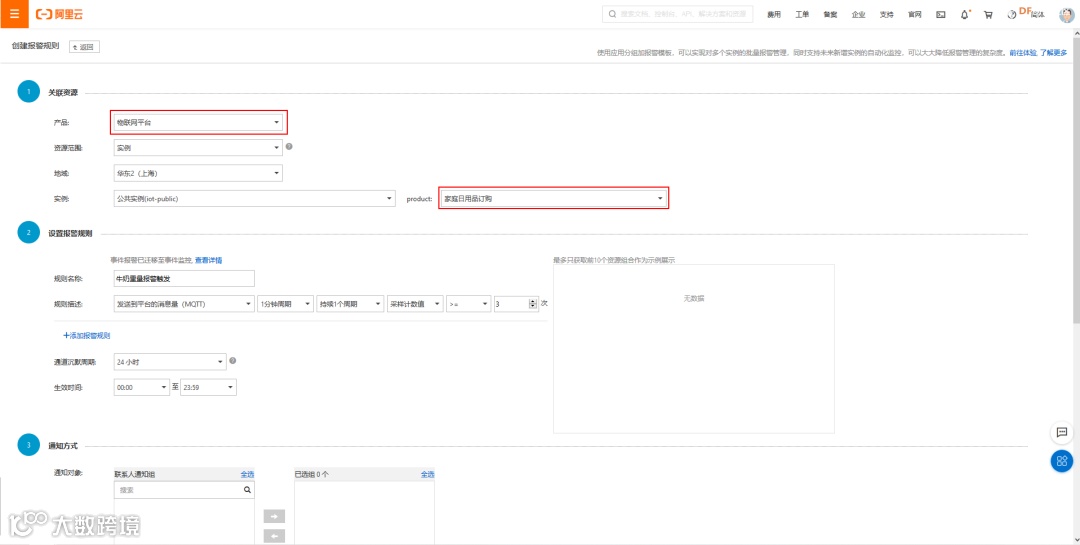Click 企业 in top navigation
1080x545 pixels.
pyautogui.click(x=858, y=14)
